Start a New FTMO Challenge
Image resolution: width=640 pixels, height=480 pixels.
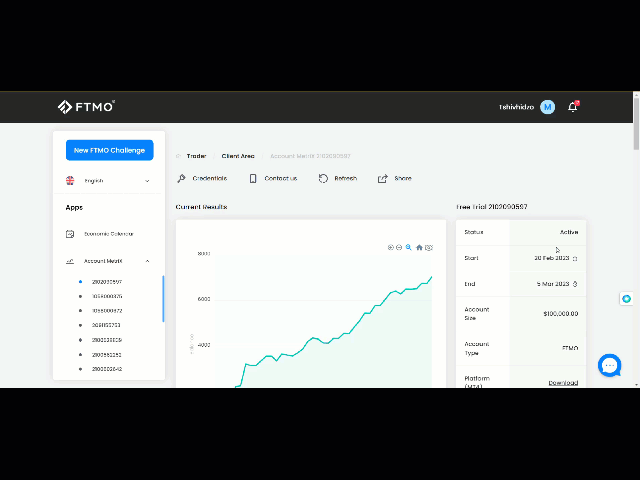point(109,150)
